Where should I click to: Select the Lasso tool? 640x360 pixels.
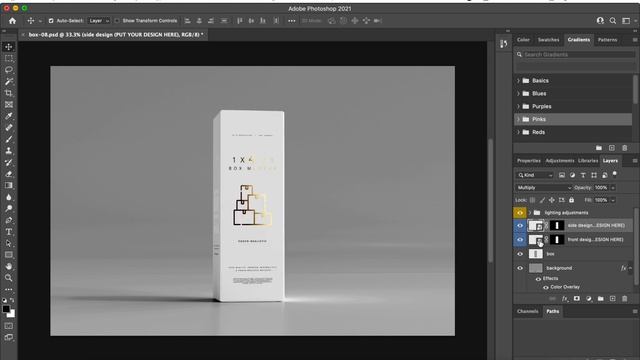coord(9,70)
